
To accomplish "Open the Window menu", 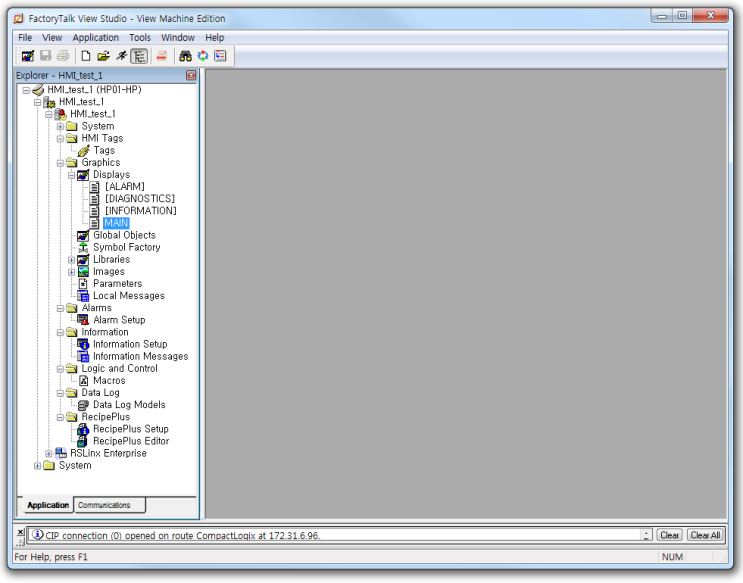I will click(x=178, y=37).
